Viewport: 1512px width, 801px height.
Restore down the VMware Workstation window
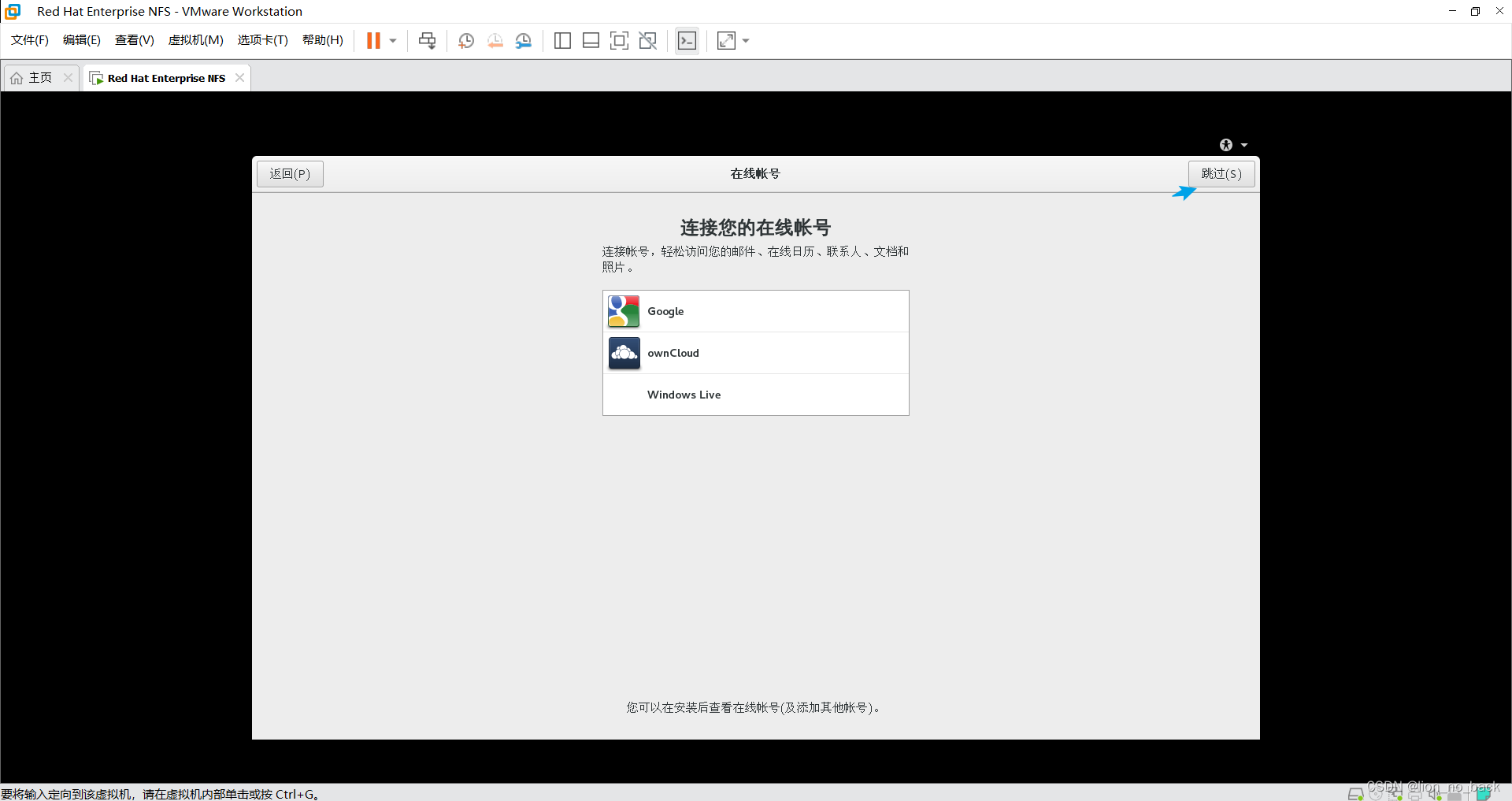click(1475, 11)
